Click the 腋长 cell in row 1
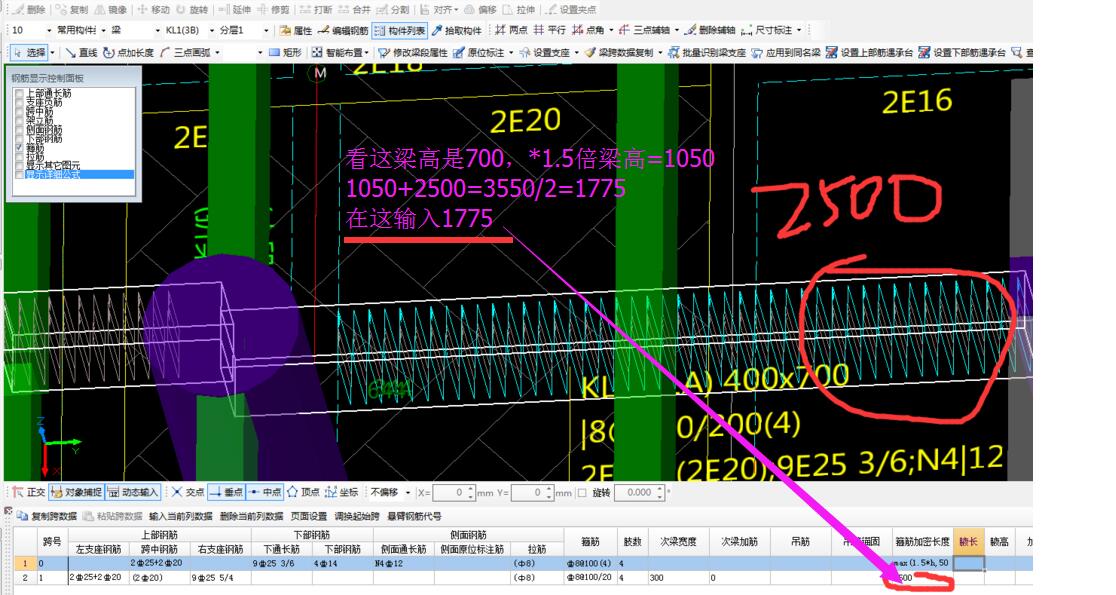 [969, 563]
